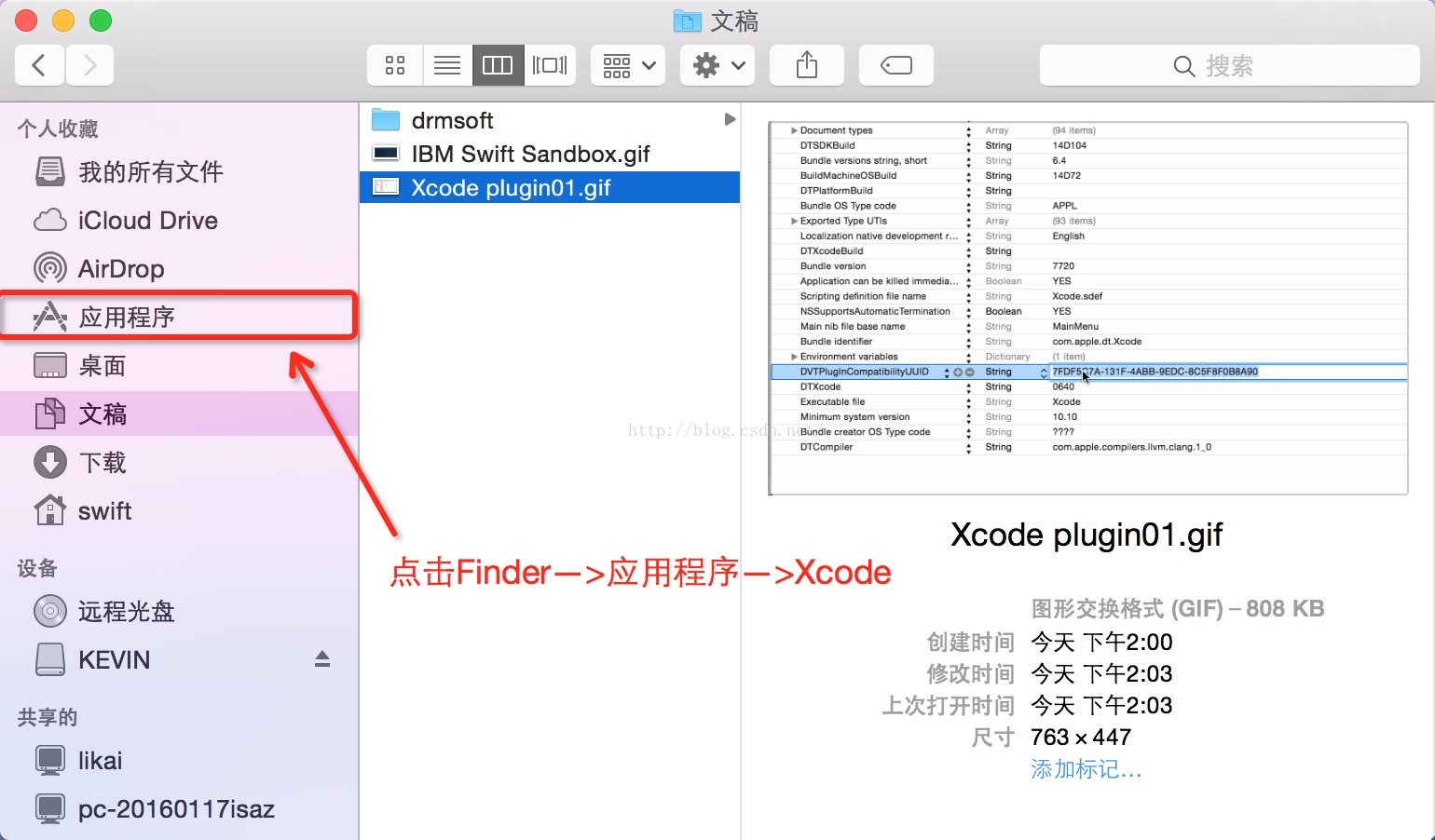This screenshot has width=1435, height=840.
Task: Click the 文稿 window title
Action: click(734, 20)
